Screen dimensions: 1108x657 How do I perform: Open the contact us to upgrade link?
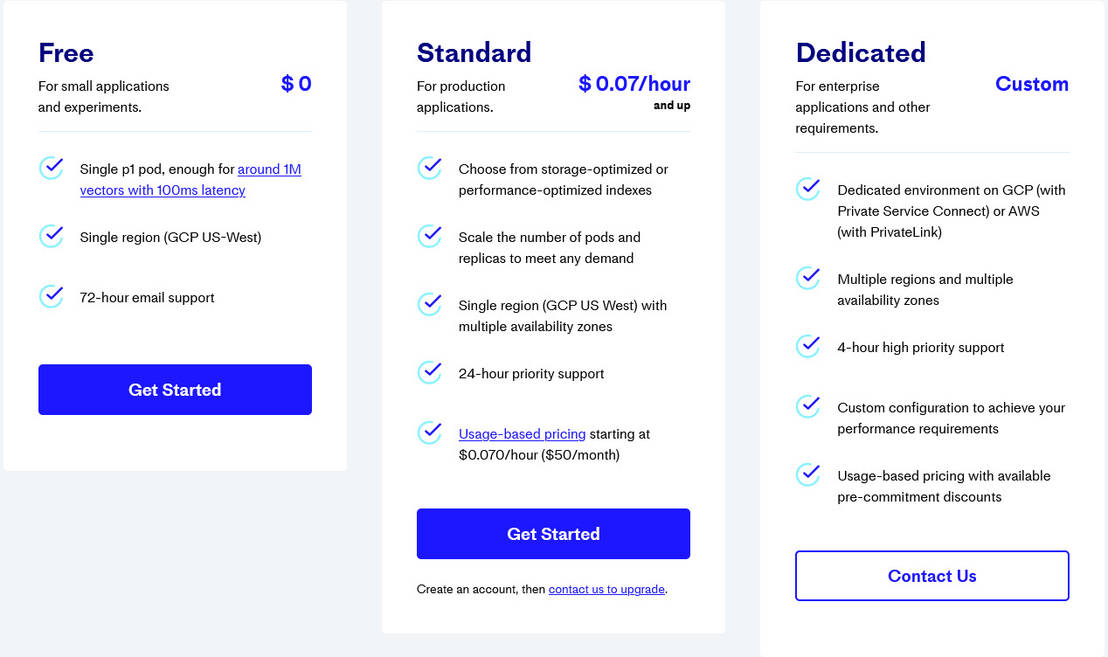pyautogui.click(x=606, y=589)
